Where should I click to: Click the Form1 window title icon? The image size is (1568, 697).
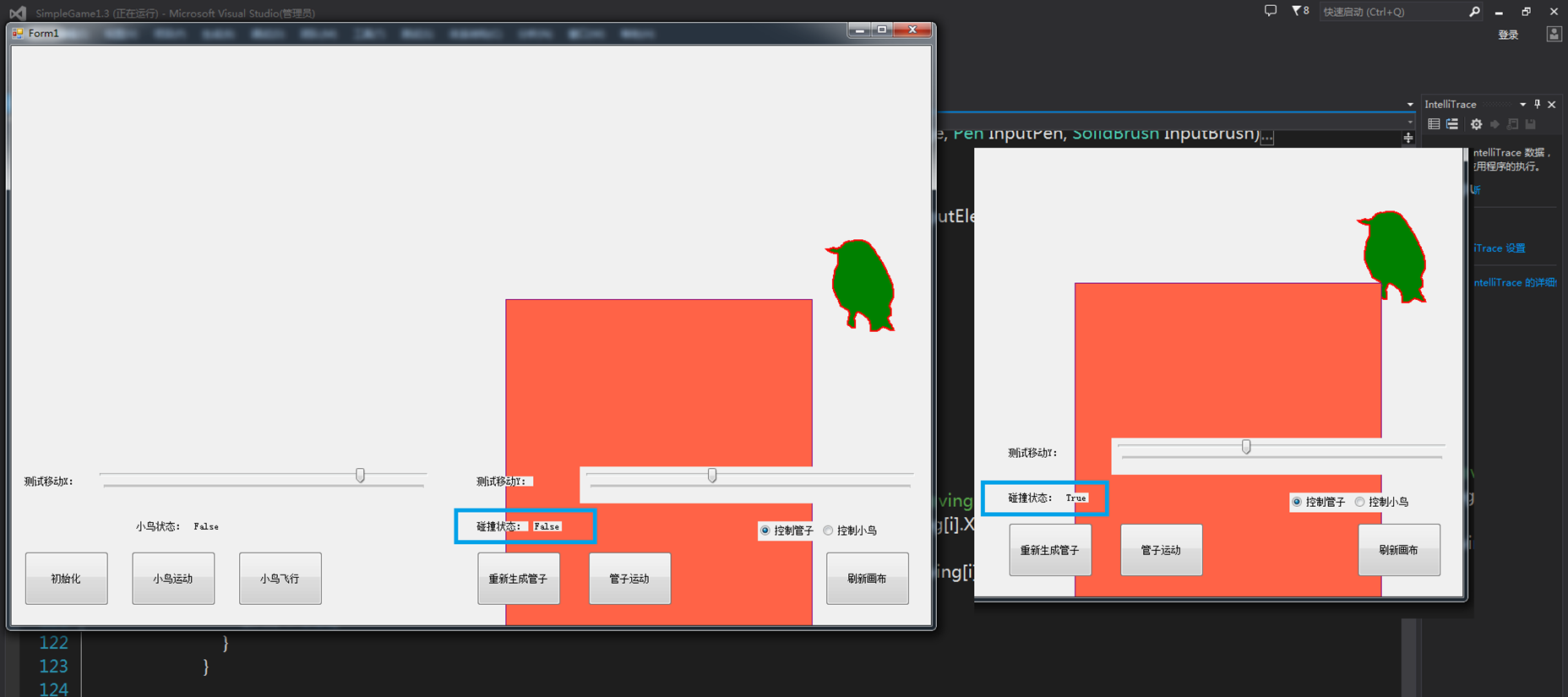click(18, 33)
